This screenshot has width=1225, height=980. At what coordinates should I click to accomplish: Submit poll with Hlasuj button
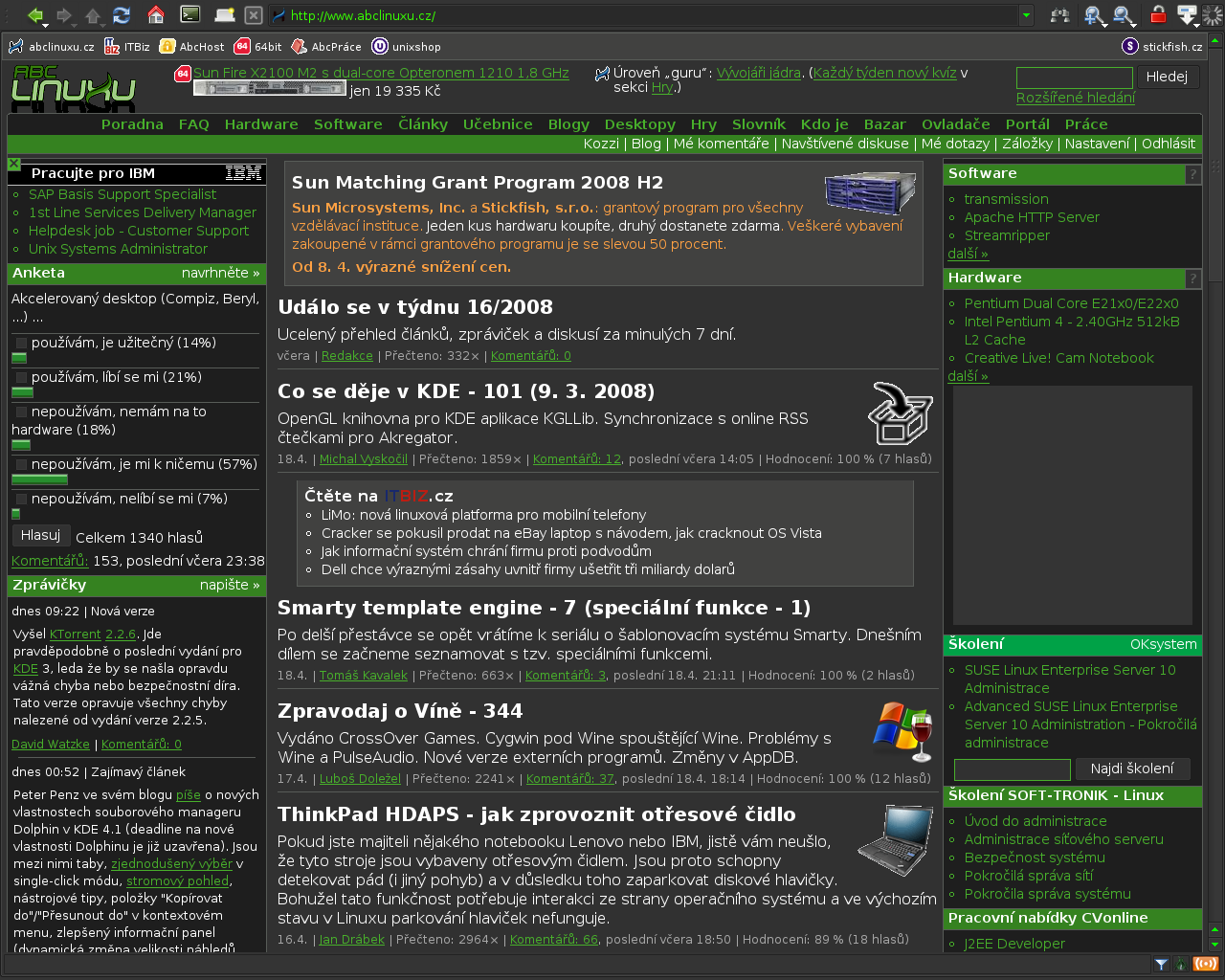click(x=40, y=535)
